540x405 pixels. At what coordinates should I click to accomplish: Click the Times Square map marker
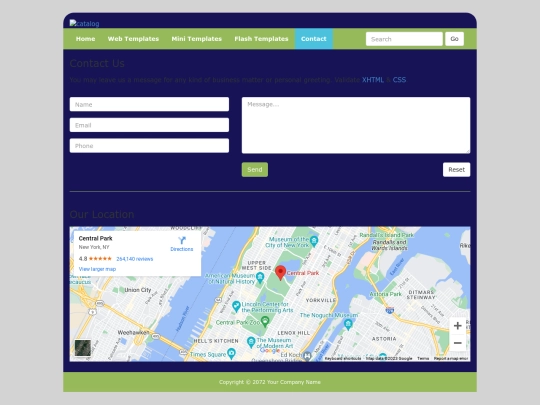(232, 353)
